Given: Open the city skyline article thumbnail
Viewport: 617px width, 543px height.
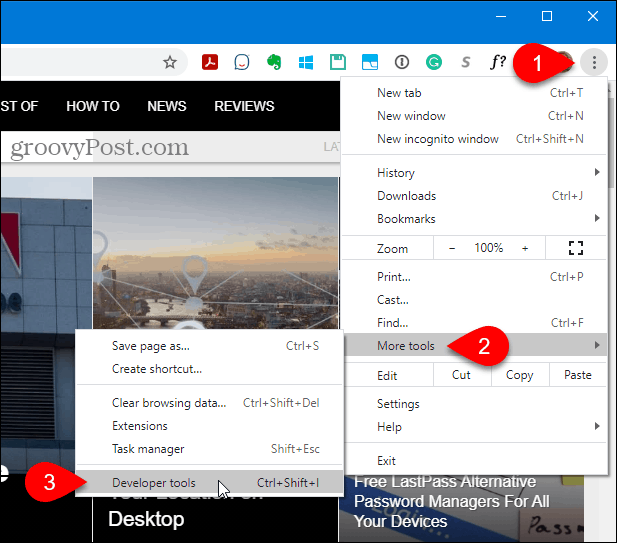Looking at the screenshot, I should (x=216, y=253).
